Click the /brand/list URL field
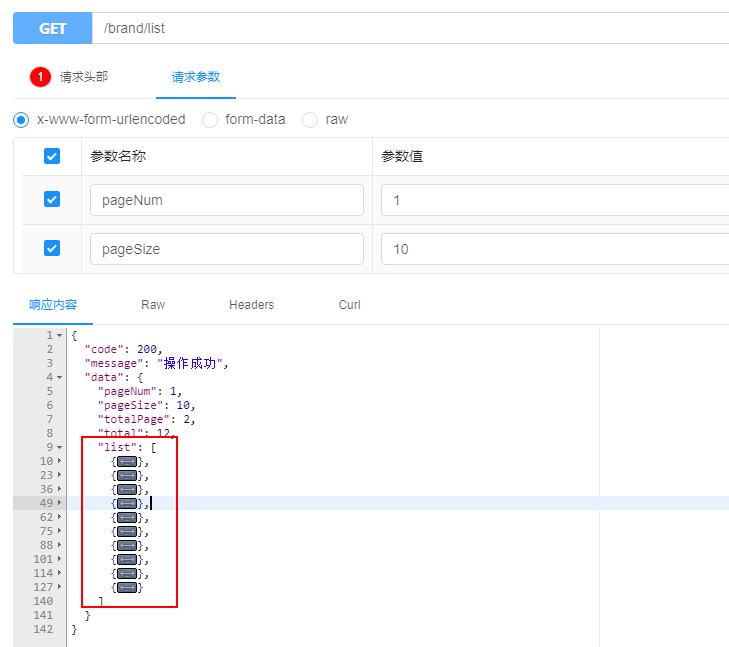729x647 pixels. click(410, 28)
